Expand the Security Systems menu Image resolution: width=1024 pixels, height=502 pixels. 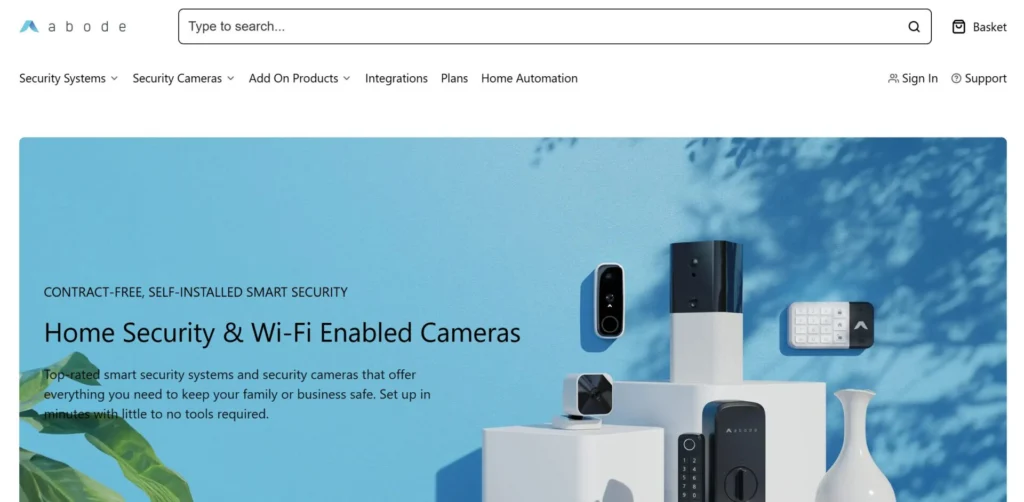coord(69,78)
